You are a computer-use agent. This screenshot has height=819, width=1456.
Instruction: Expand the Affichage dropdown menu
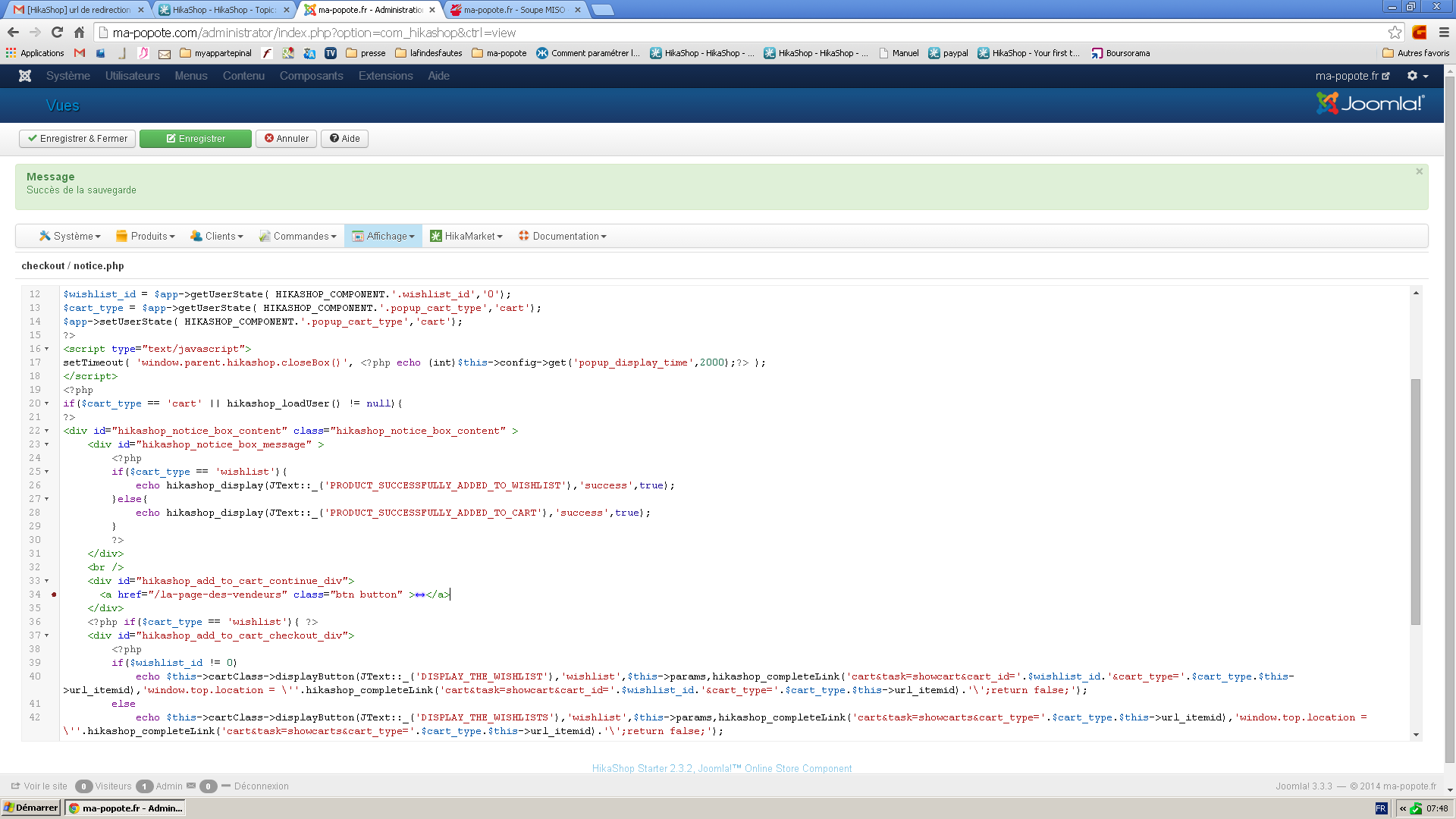384,237
